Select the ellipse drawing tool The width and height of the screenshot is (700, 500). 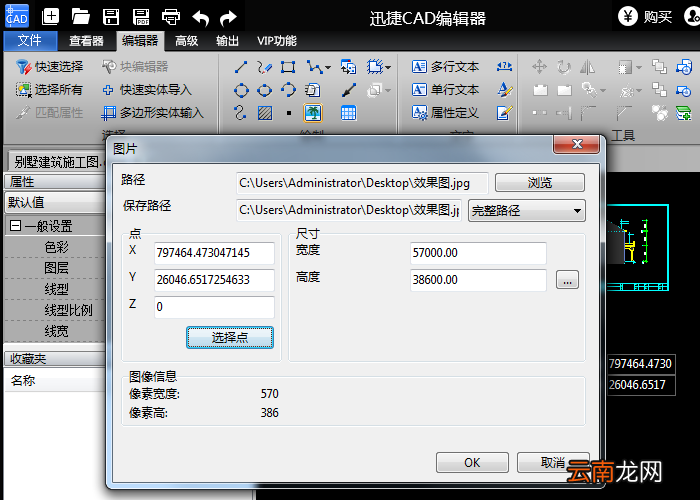click(x=264, y=91)
